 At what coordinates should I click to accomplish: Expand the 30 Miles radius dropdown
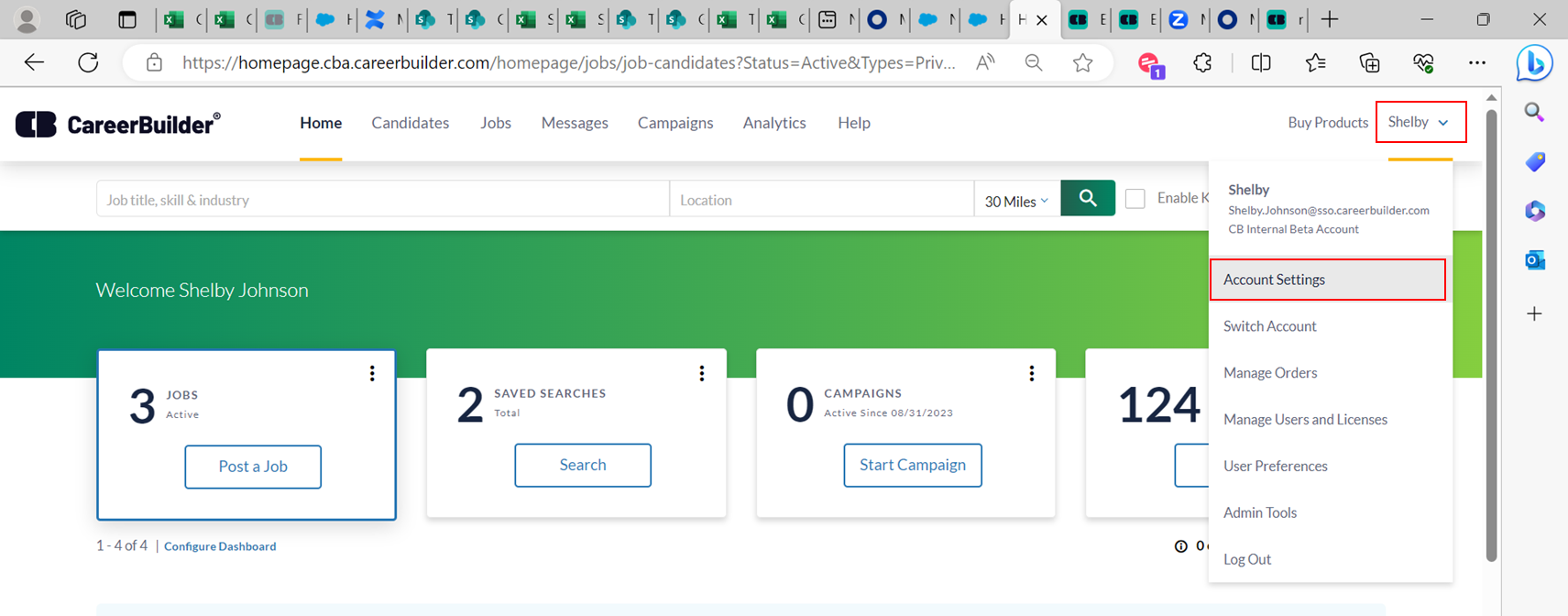point(1015,201)
